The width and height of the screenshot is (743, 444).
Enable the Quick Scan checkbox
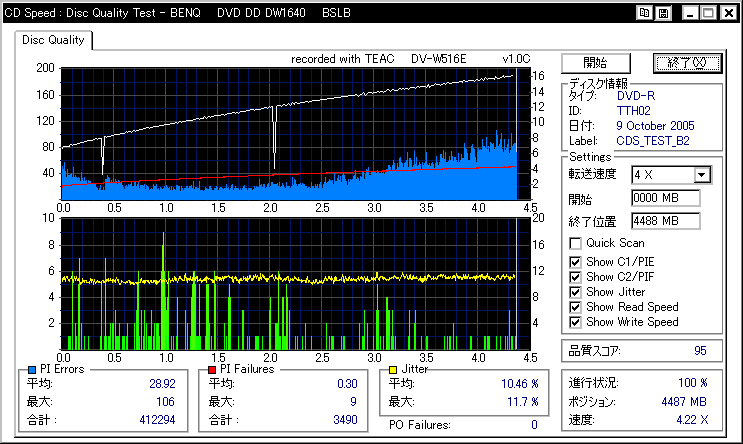[x=575, y=244]
